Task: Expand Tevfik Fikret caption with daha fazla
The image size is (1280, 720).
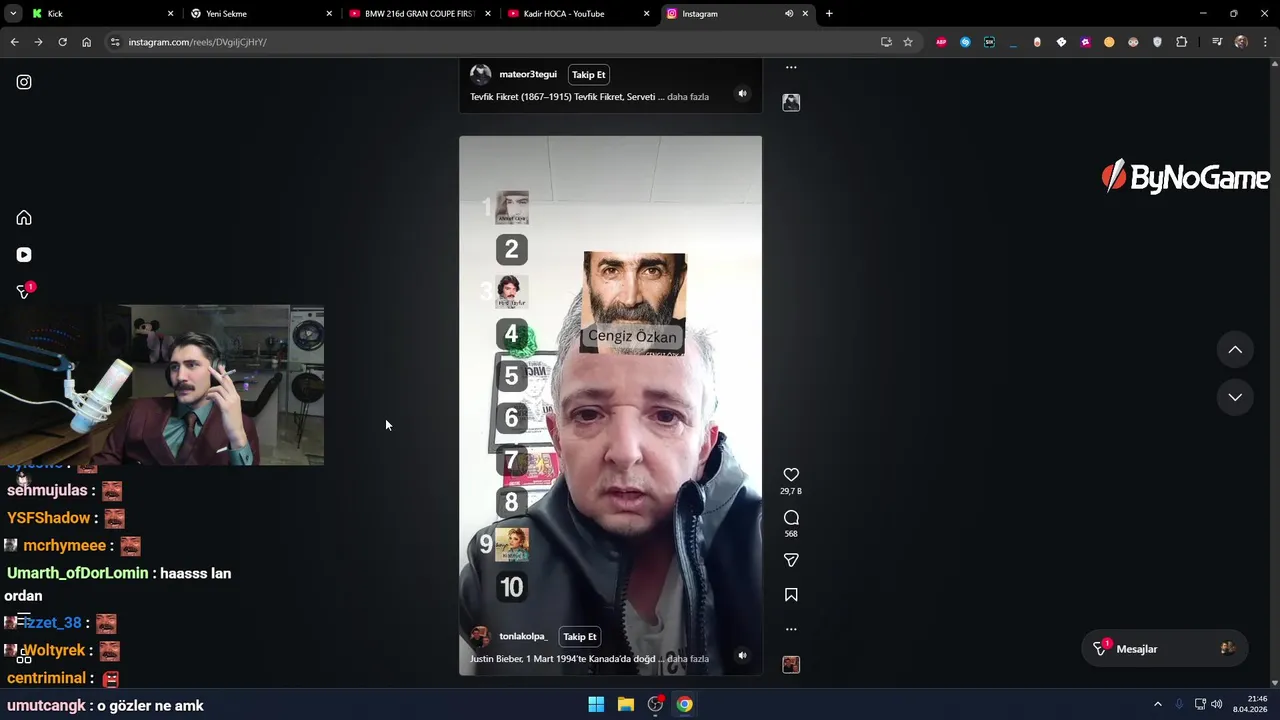Action: pyautogui.click(x=688, y=97)
